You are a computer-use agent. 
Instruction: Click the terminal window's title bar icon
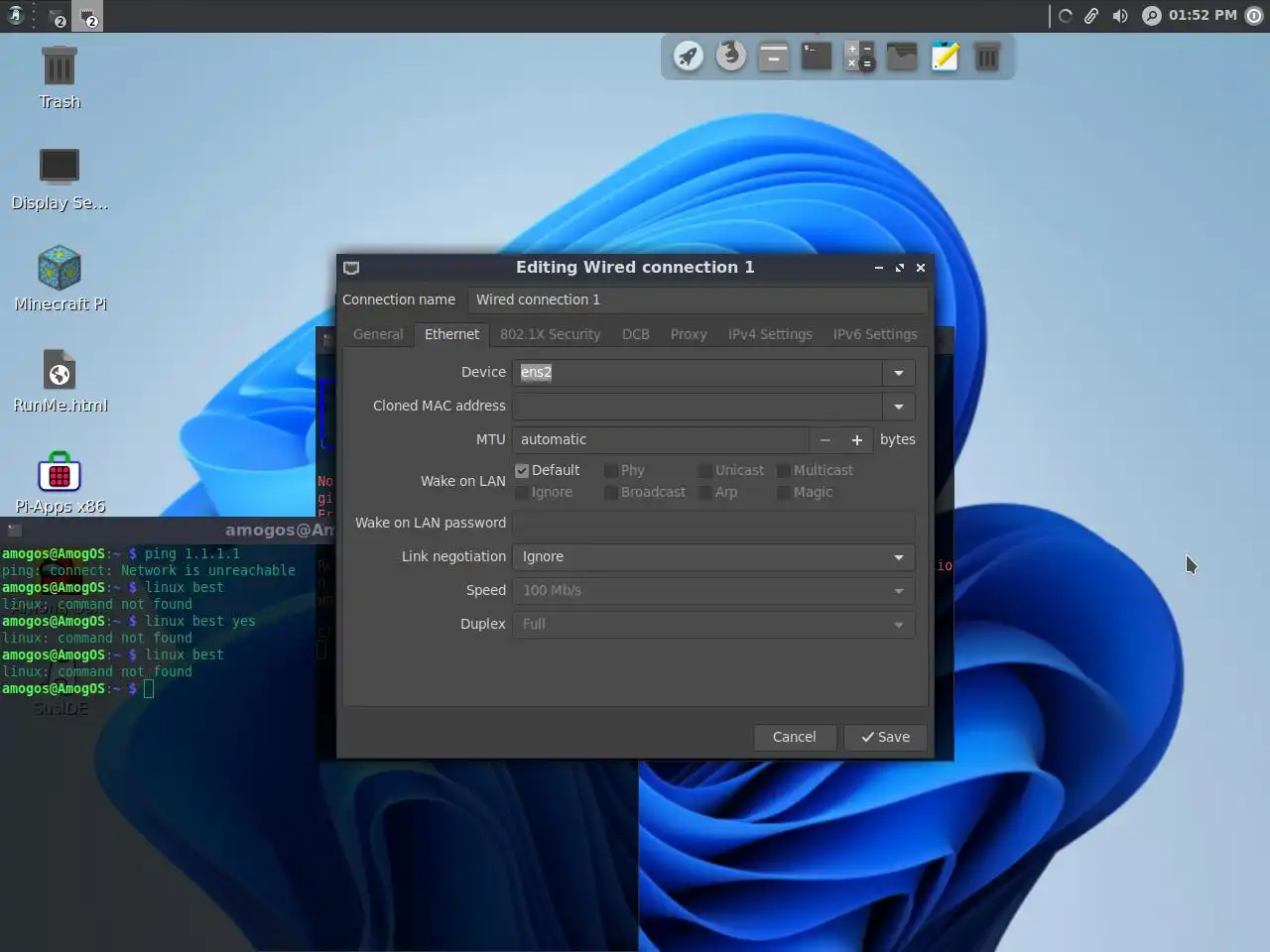click(14, 531)
